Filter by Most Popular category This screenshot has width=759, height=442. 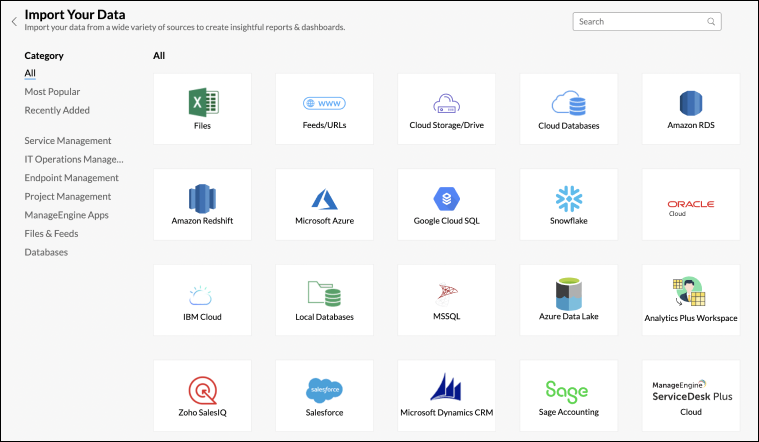pos(52,92)
